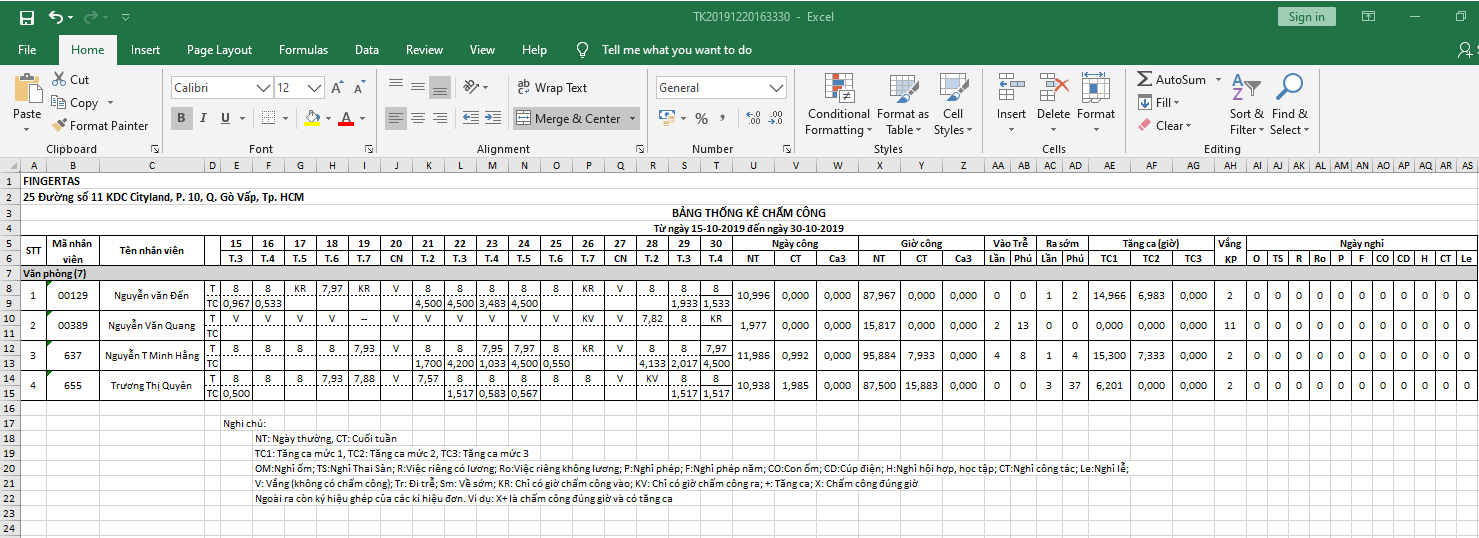Click the Increase Font Size icon
The width and height of the screenshot is (1479, 538).
click(337, 88)
